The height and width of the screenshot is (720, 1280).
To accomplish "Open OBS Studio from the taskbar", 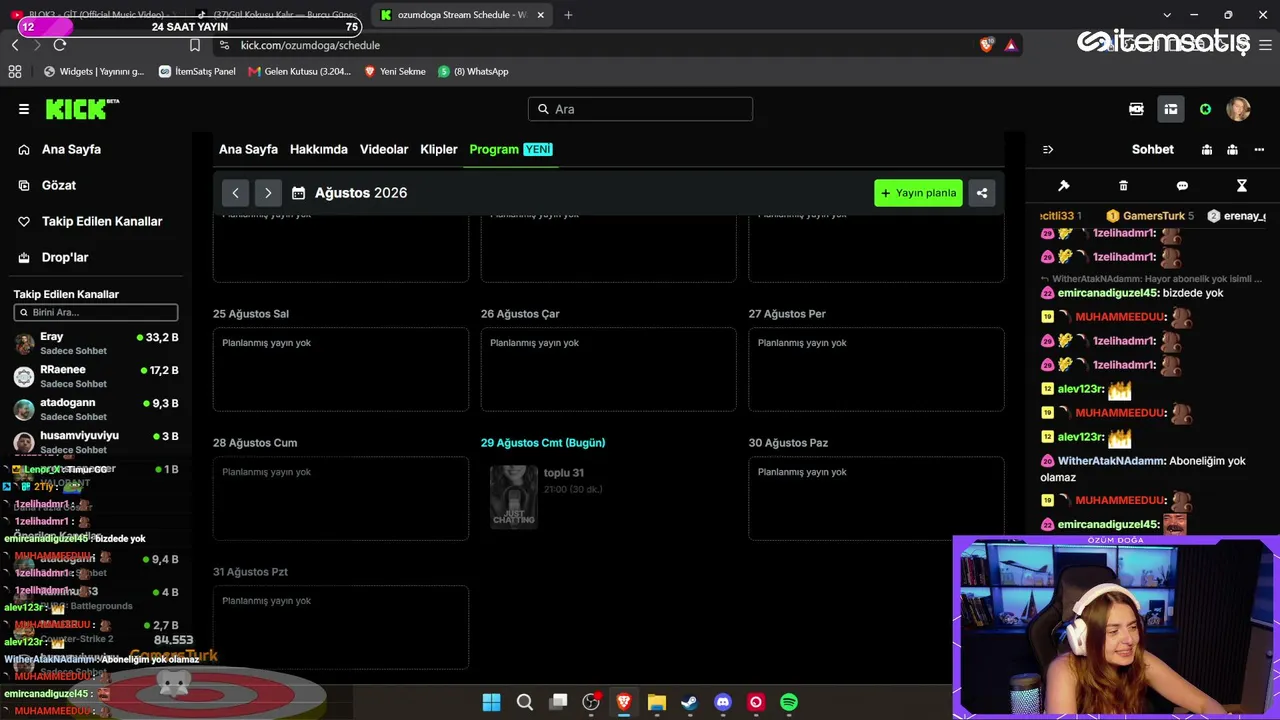I will [x=591, y=702].
